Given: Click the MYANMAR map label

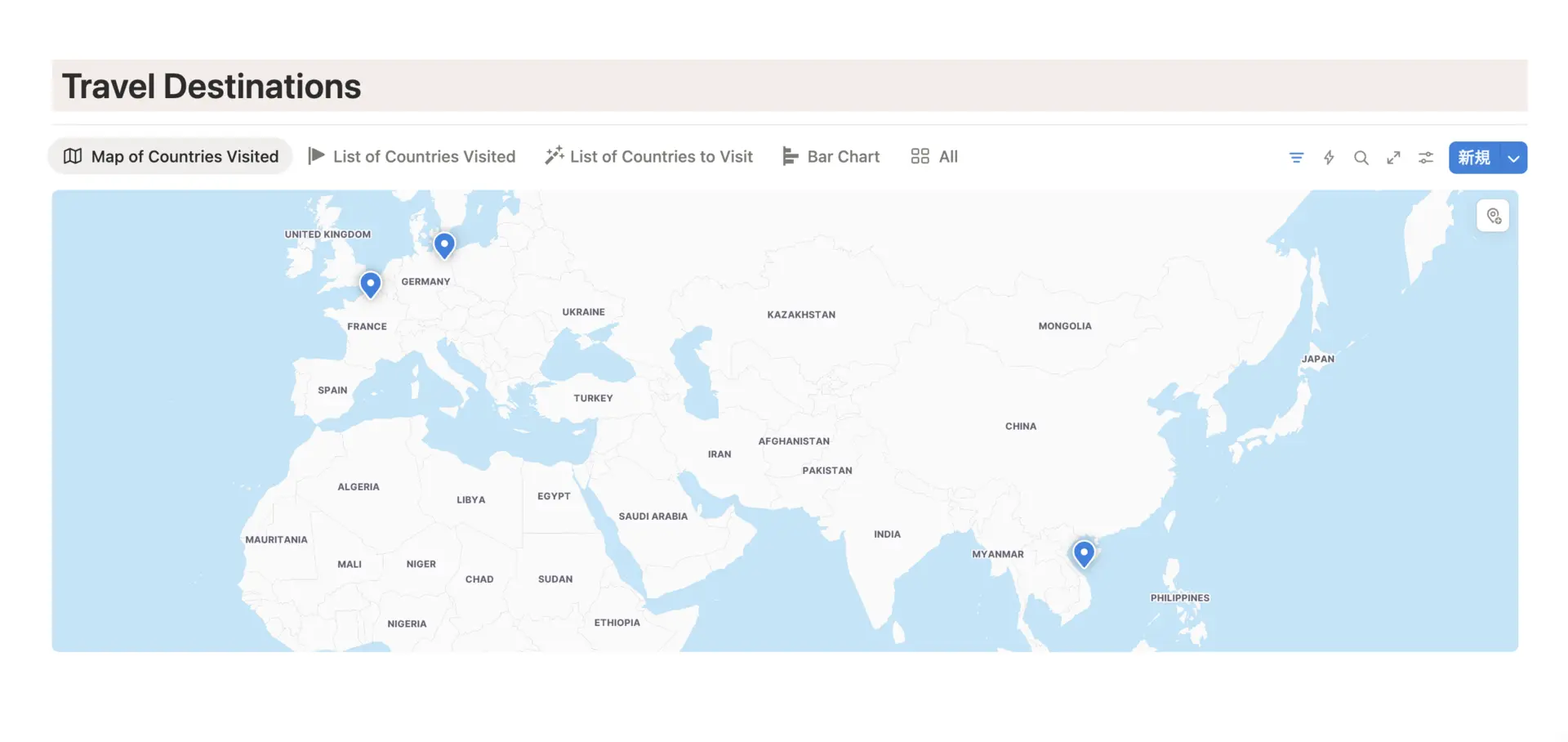Looking at the screenshot, I should pyautogui.click(x=998, y=554).
